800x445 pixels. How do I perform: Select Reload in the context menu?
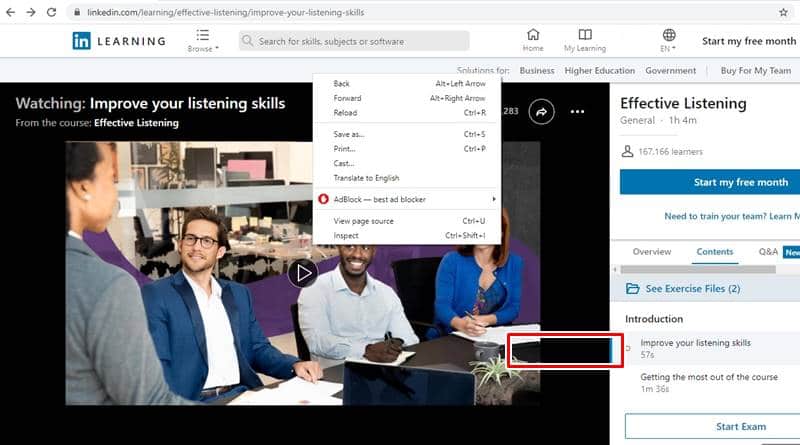[x=407, y=113]
